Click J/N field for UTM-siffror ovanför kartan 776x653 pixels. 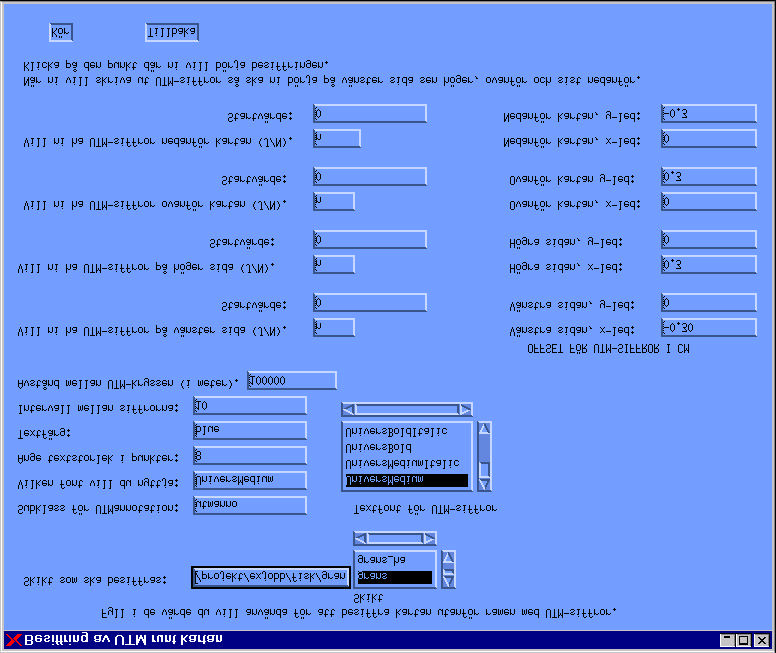click(x=334, y=201)
